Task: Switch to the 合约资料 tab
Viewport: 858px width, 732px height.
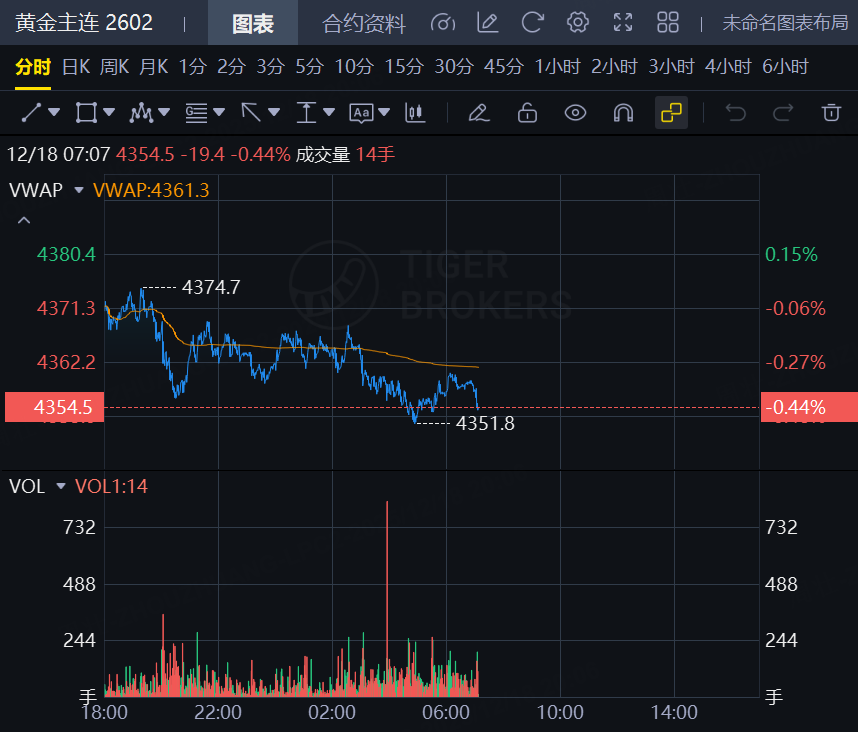Action: coord(364,23)
